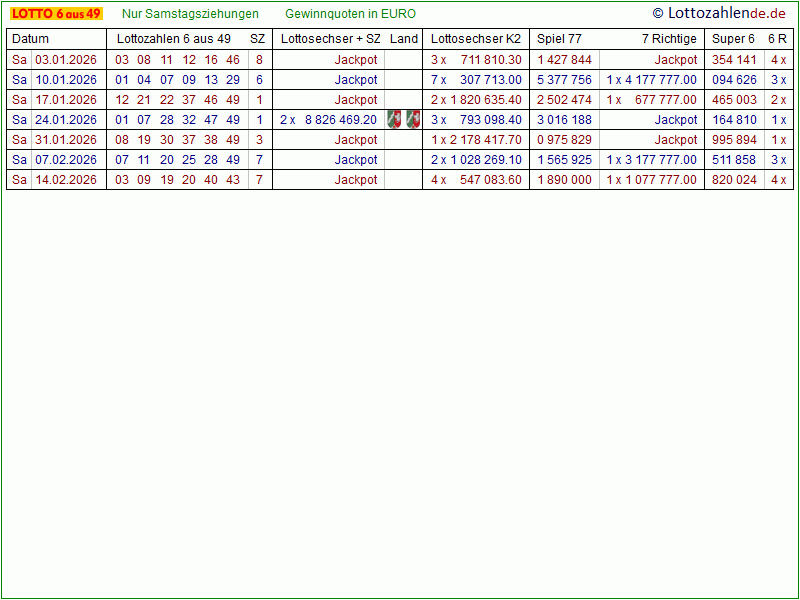This screenshot has width=800, height=600.
Task: Select the draw date 24.01.2026
Action: point(66,120)
